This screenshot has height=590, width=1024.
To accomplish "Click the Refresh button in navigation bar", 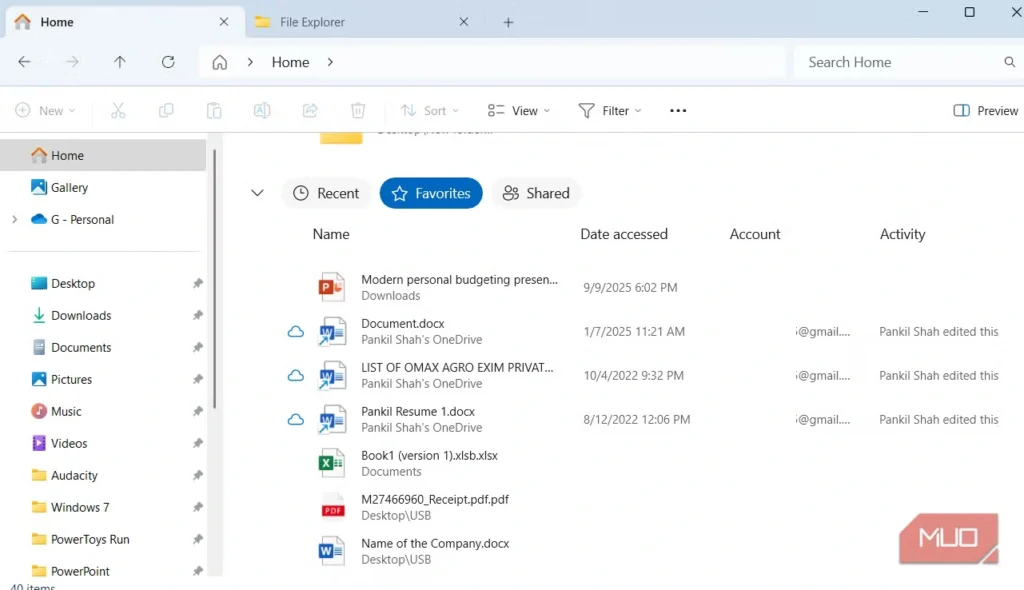I will (168, 62).
